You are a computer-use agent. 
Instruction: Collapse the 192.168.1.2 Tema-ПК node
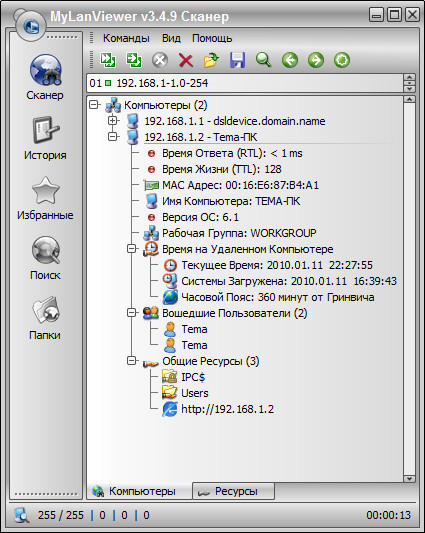pos(113,137)
